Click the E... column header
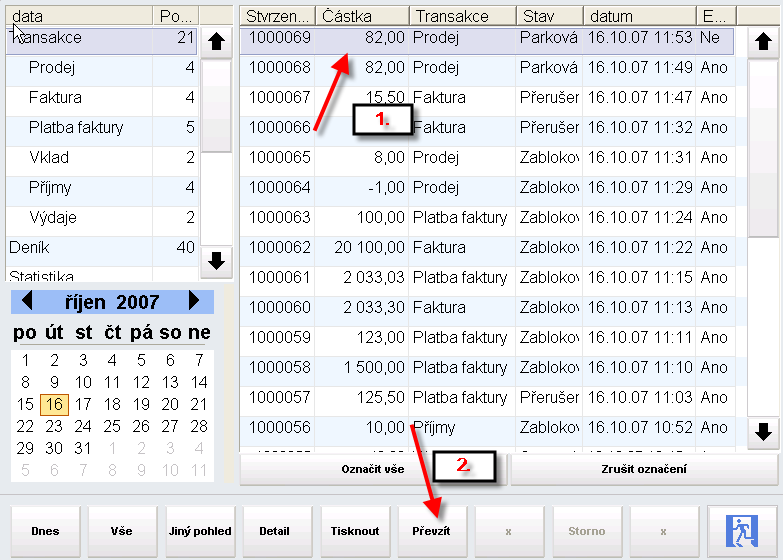The height and width of the screenshot is (560, 783). 716,16
